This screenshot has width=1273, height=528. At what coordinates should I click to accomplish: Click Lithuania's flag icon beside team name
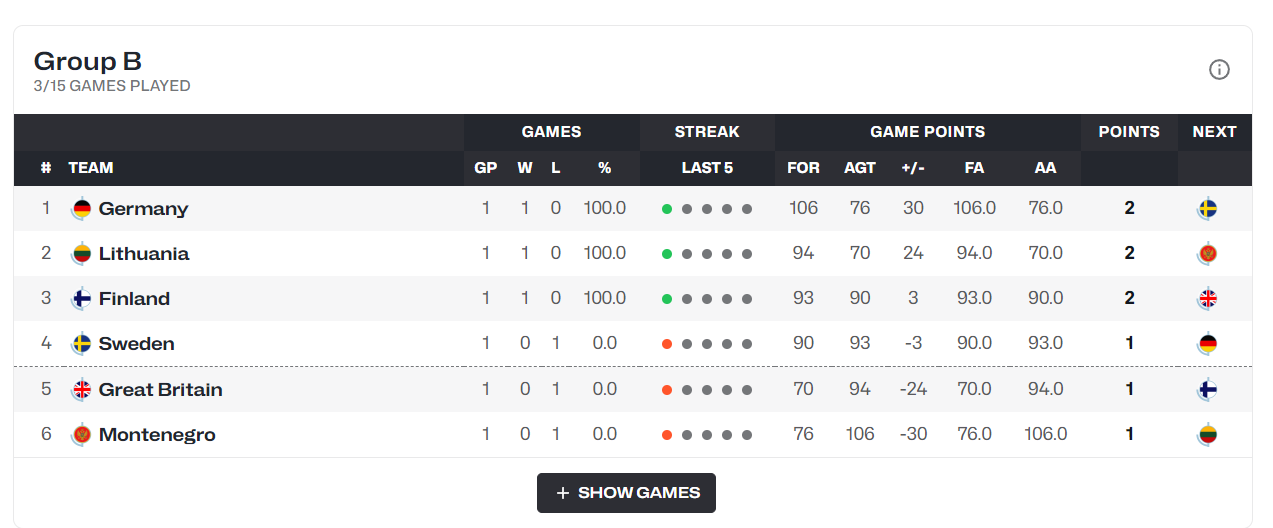tap(81, 254)
